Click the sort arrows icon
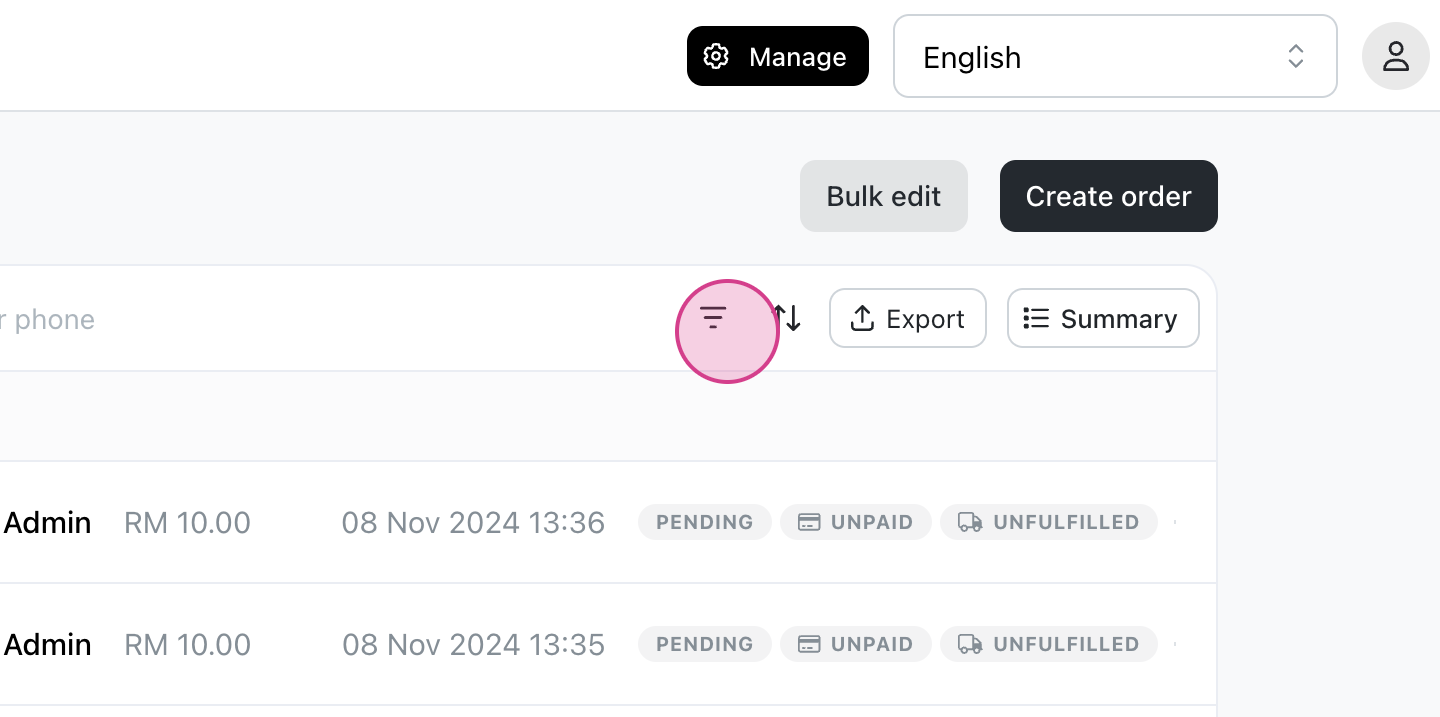The width and height of the screenshot is (1440, 717). 788,318
